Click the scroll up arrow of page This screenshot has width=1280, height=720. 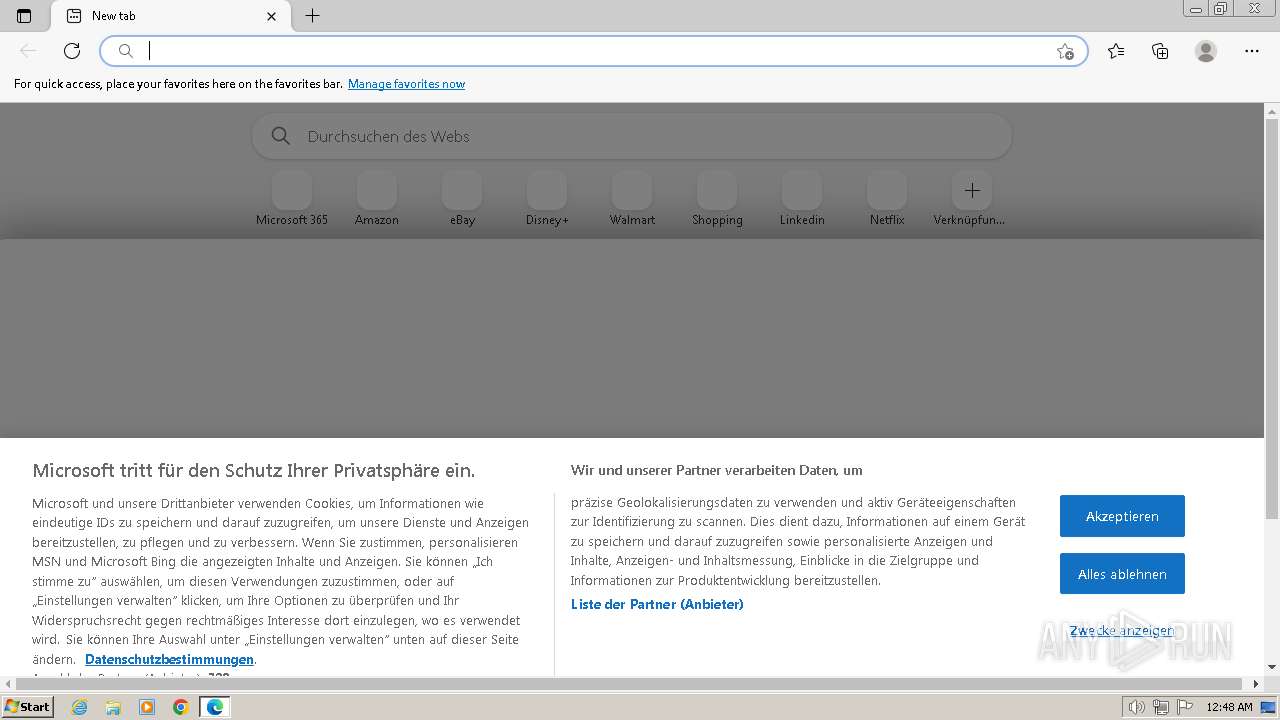click(x=1272, y=110)
